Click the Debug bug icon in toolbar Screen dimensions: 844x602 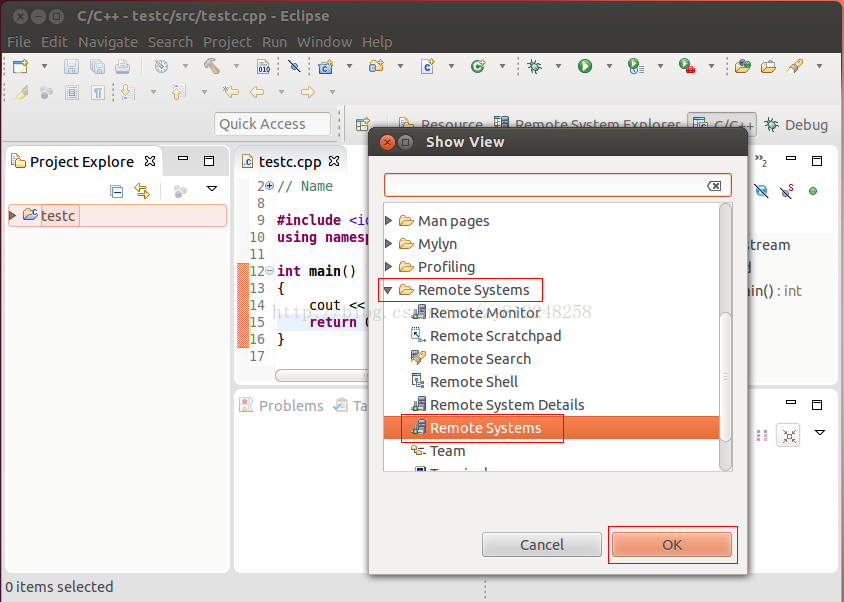click(x=535, y=66)
